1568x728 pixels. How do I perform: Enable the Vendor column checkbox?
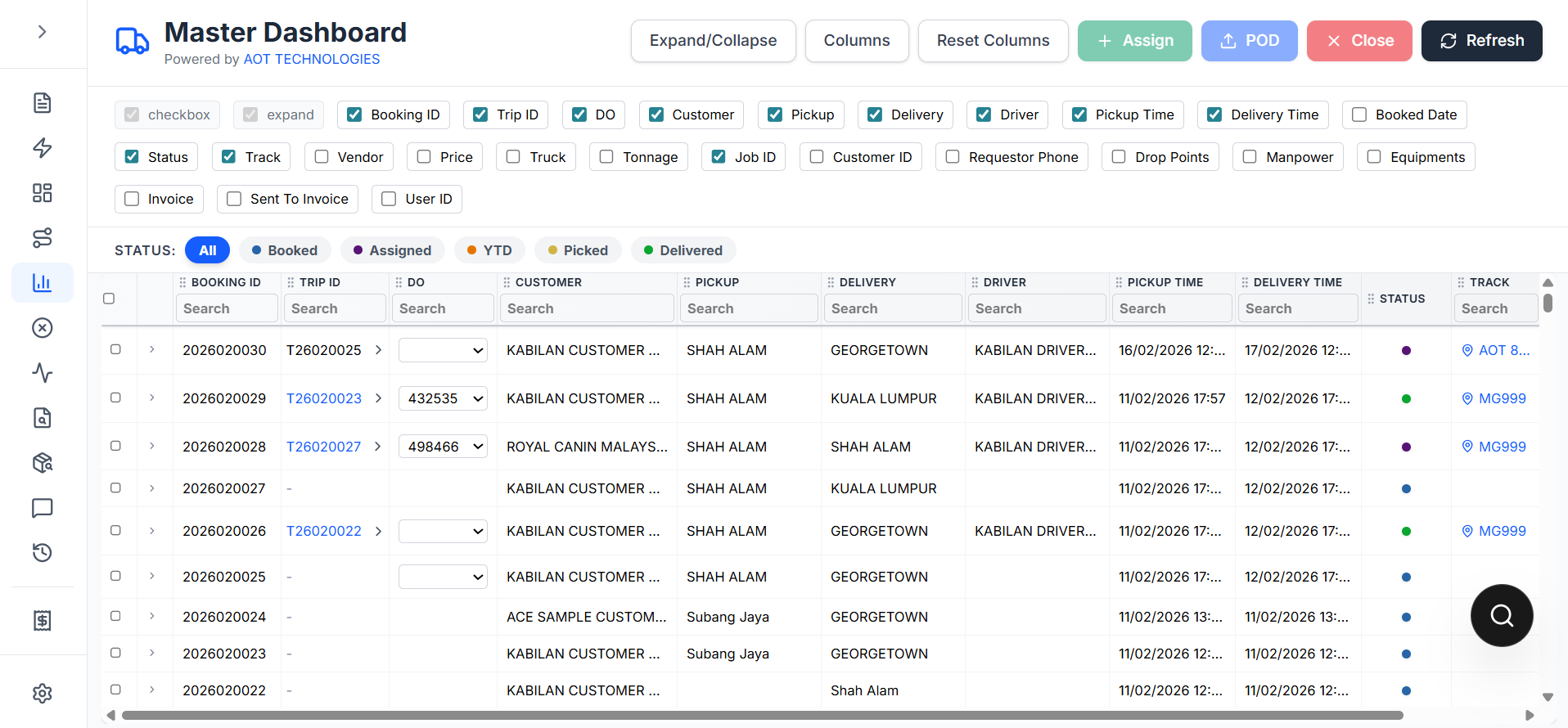pyautogui.click(x=322, y=157)
